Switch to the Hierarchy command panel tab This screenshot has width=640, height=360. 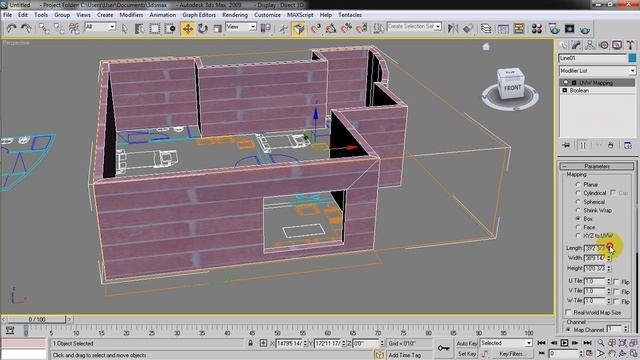coord(590,45)
